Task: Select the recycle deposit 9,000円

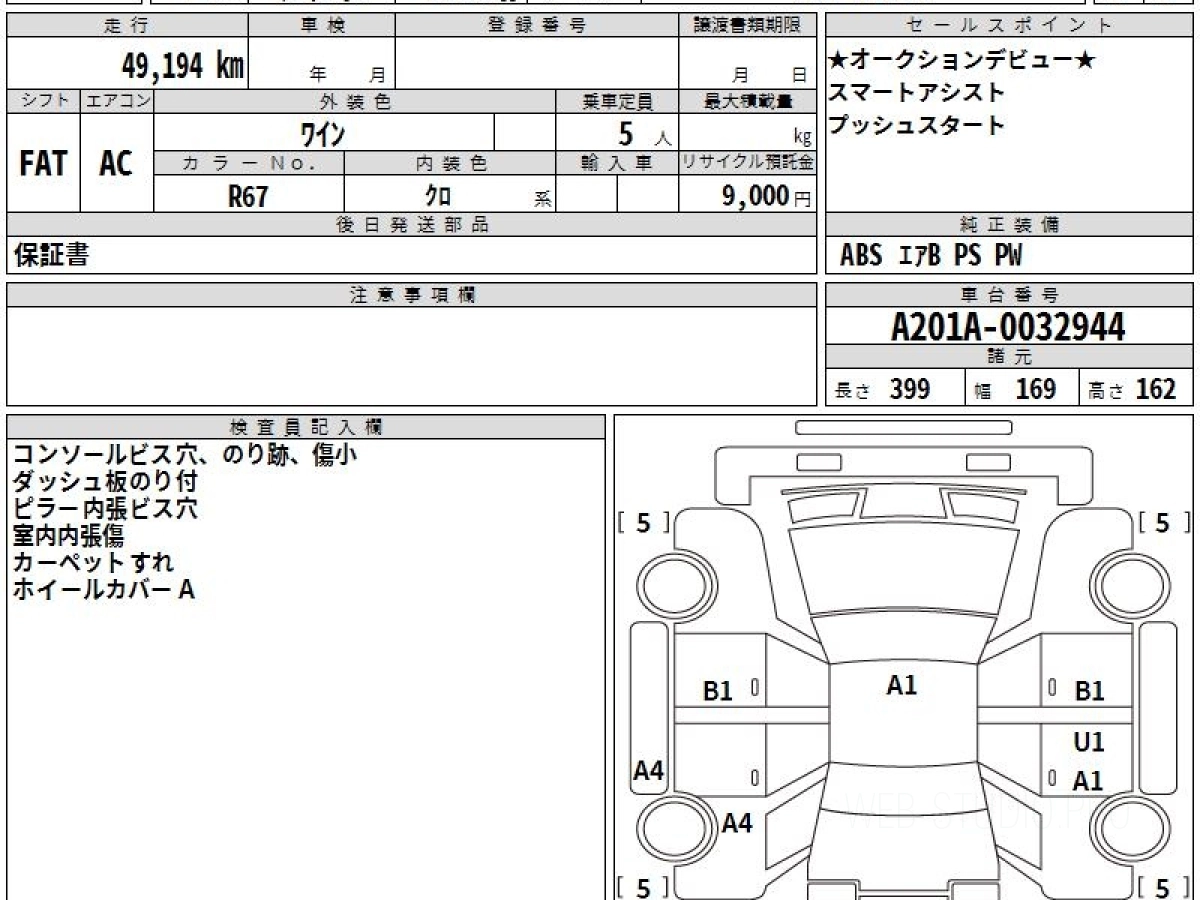Action: 767,196
